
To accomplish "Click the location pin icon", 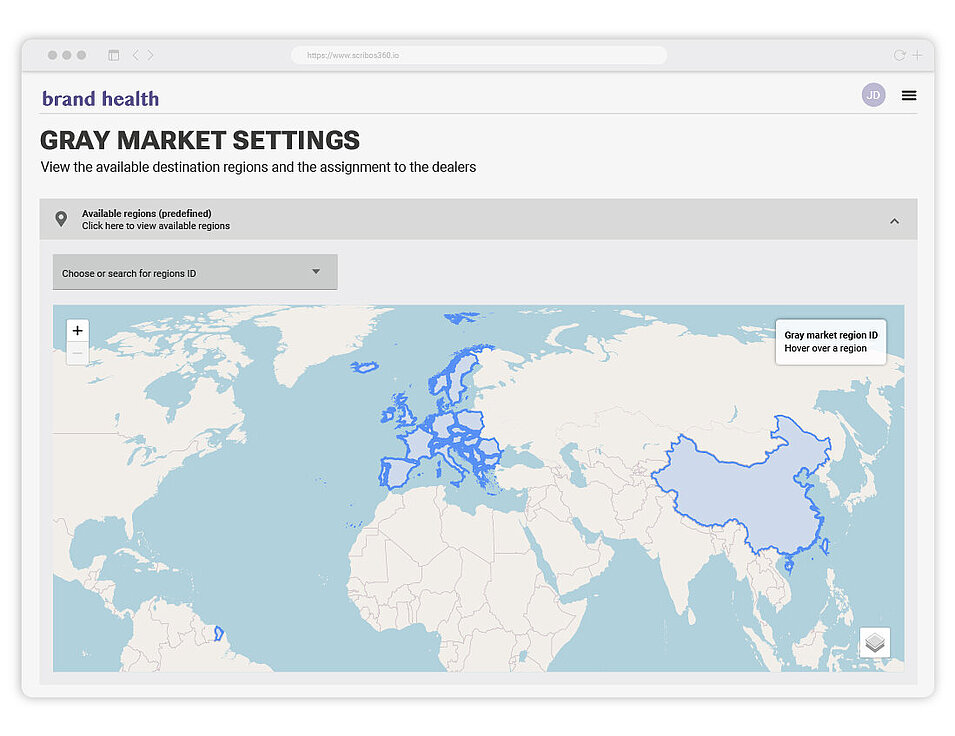I will tap(61, 219).
